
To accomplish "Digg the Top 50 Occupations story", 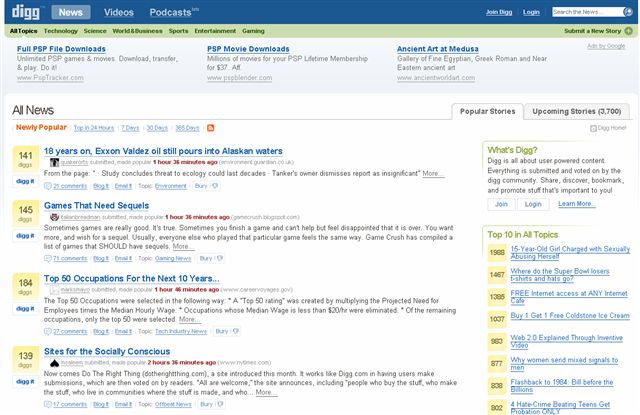I will [x=25, y=309].
